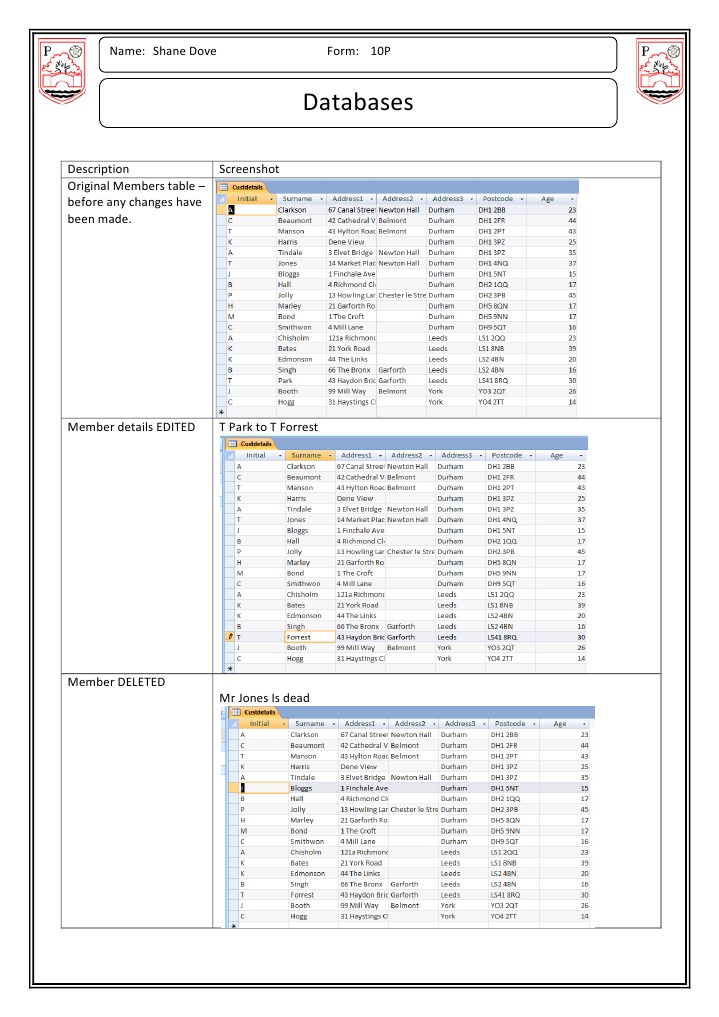Click the Smithwon cell in the Original Members table
This screenshot has height=1017, width=719.
[301, 328]
